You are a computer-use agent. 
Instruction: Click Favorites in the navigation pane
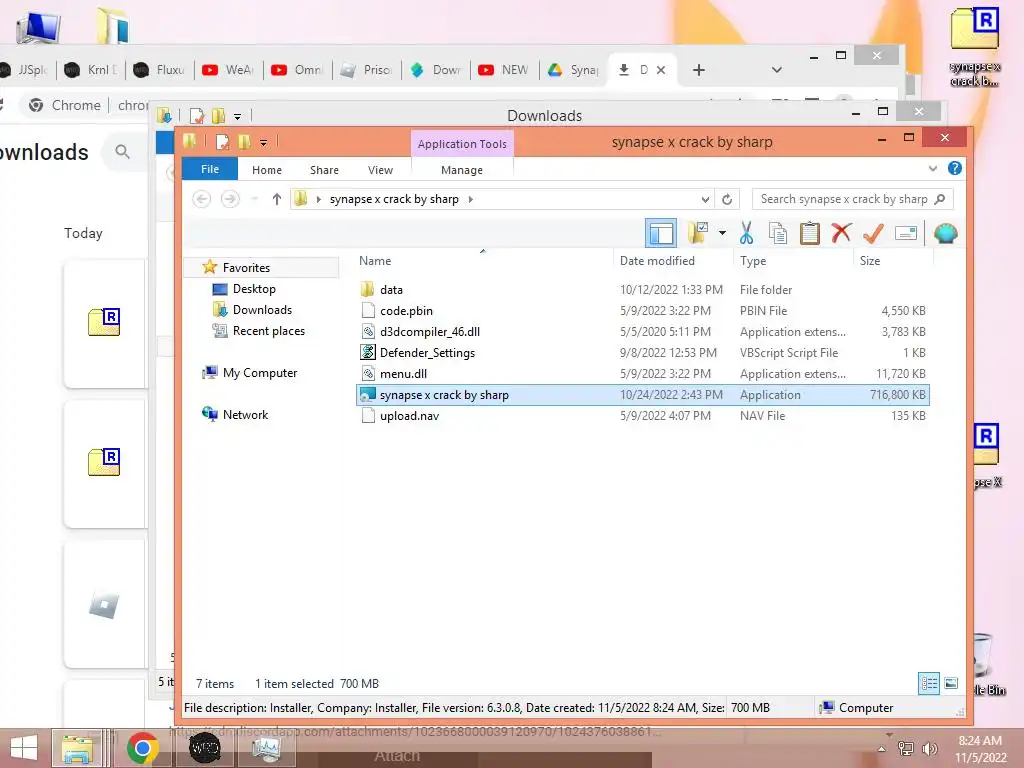246,267
